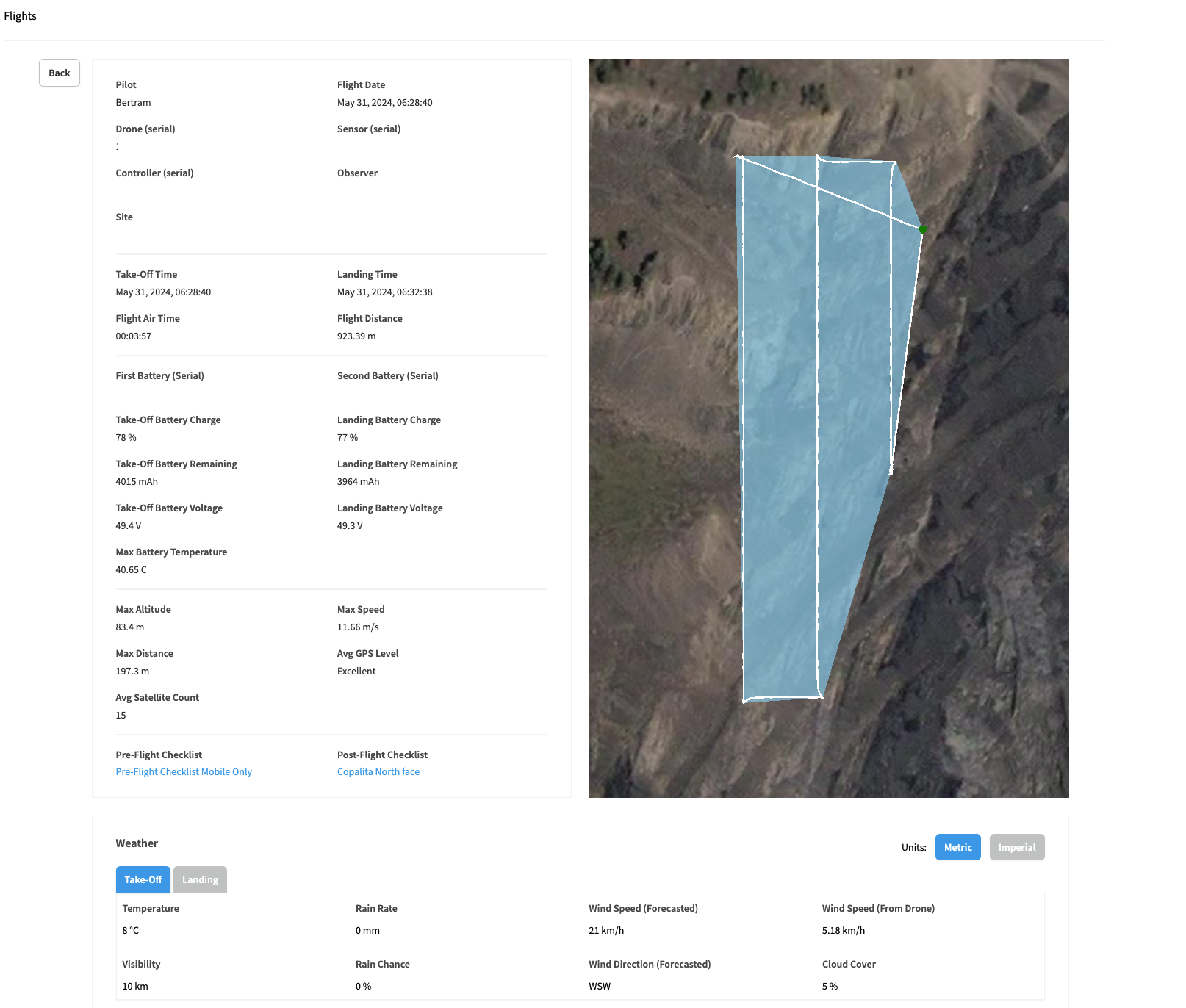Select landing battery voltage 49.3 V
The image size is (1186, 1008).
coord(350,526)
